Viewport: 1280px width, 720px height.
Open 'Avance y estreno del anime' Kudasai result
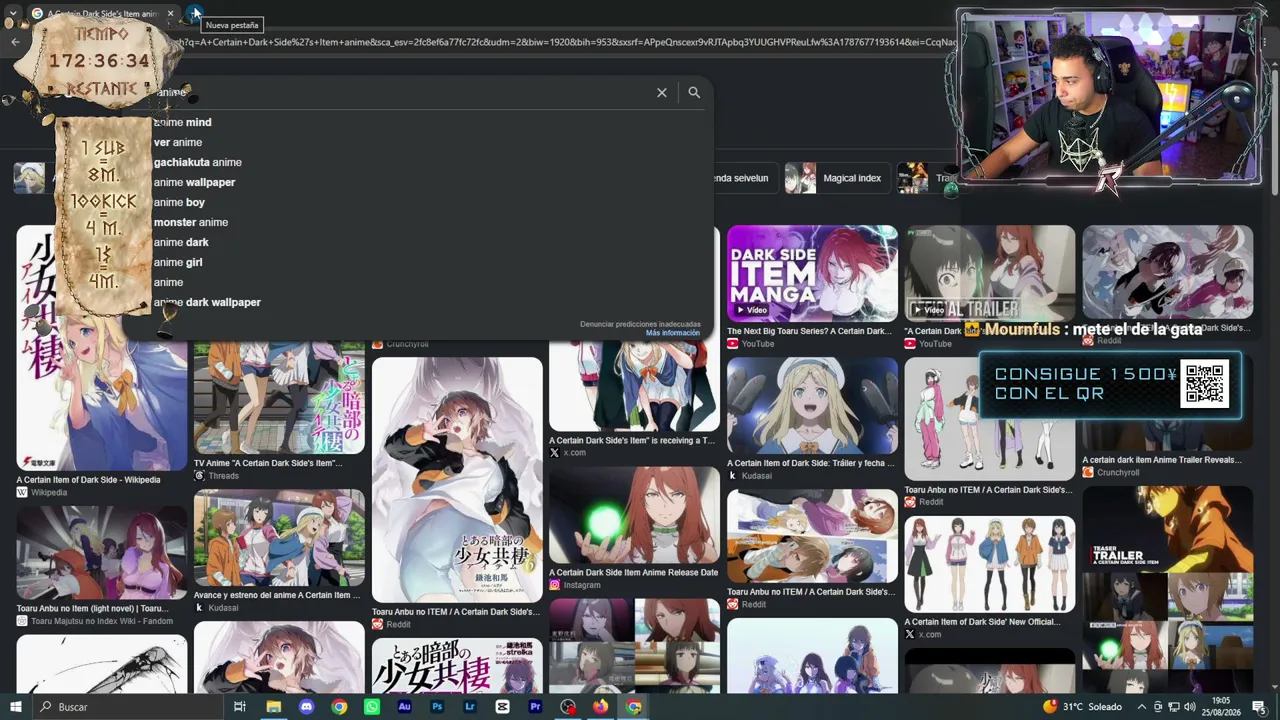(x=277, y=595)
